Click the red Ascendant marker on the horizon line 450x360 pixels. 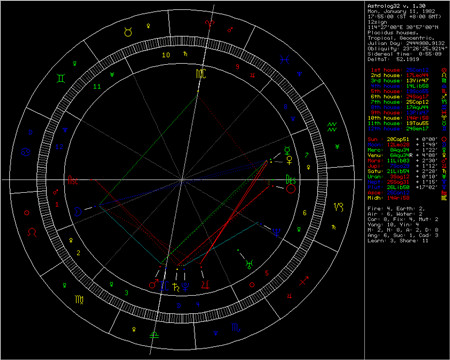pyautogui.click(x=73, y=180)
